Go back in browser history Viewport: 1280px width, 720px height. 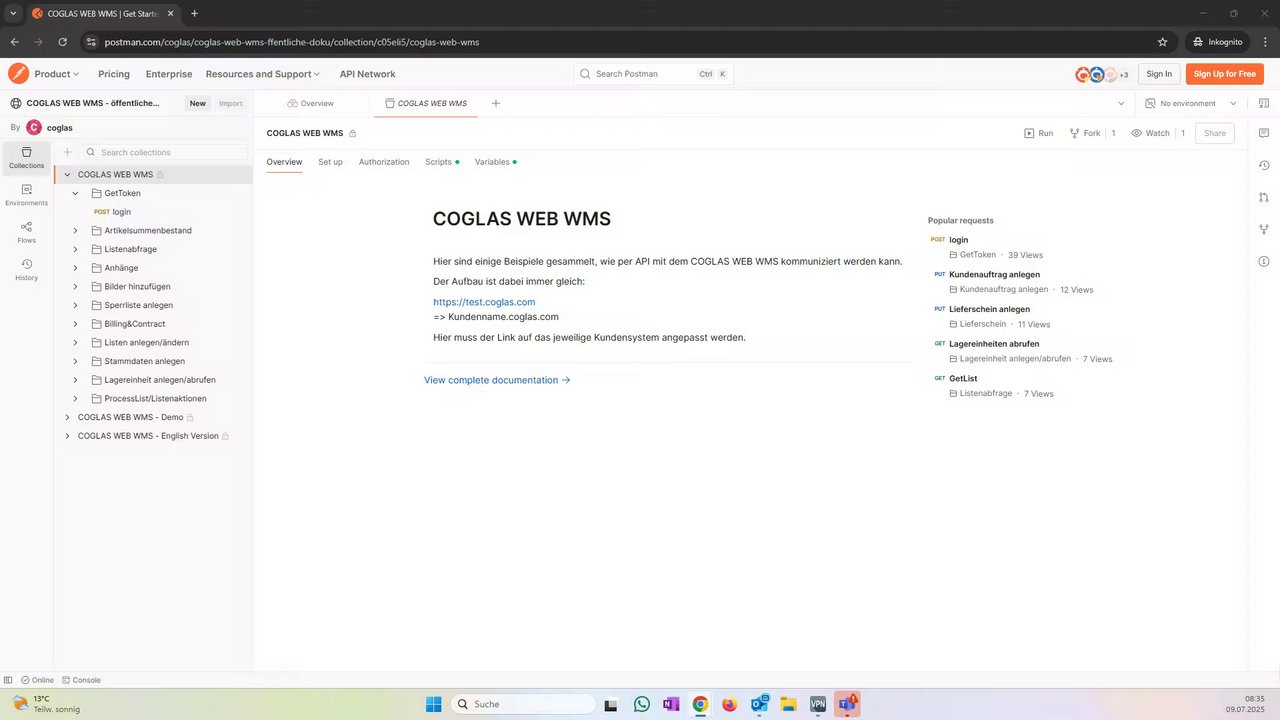point(14,42)
